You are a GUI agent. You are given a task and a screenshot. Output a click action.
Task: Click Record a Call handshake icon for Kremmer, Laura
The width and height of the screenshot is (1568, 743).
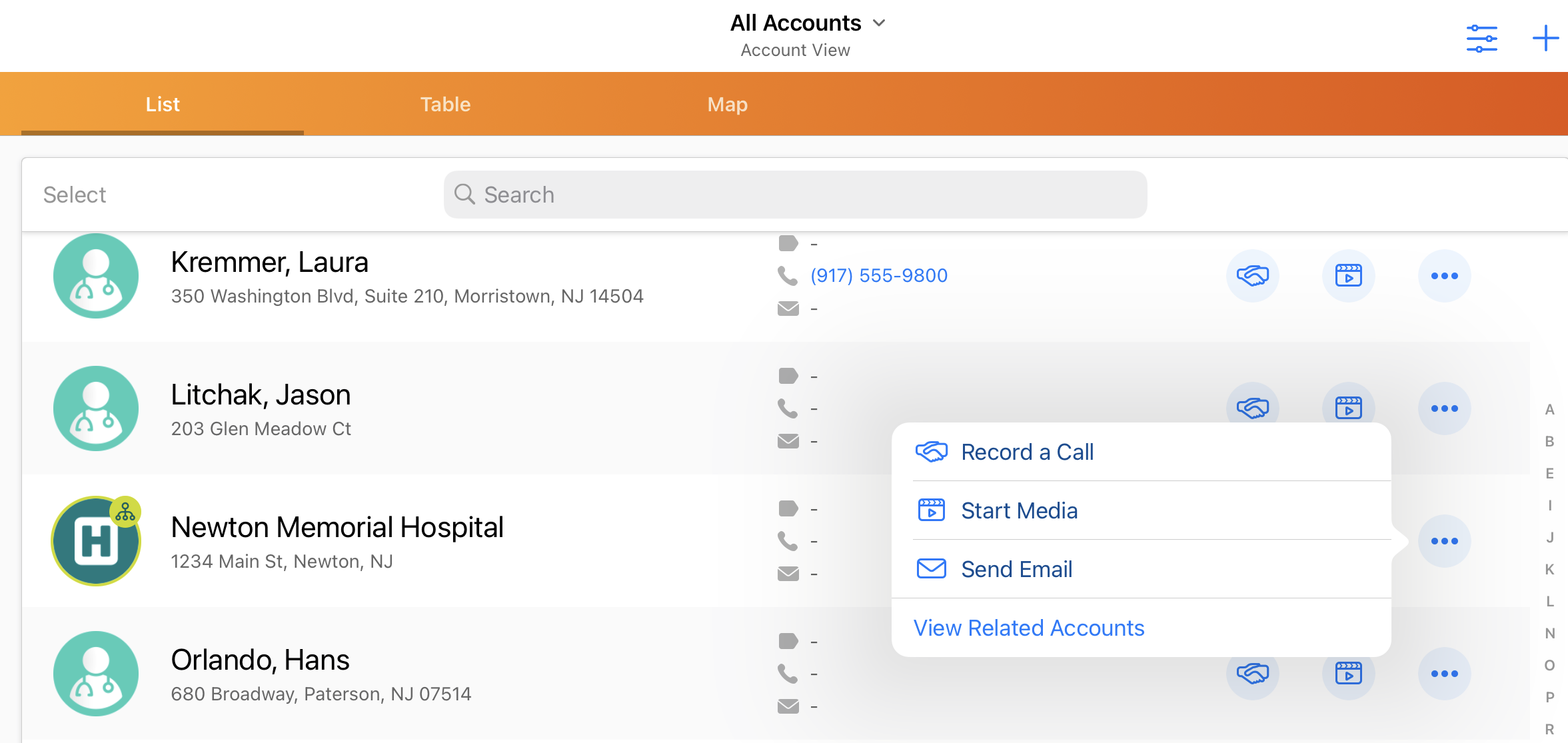(1252, 276)
